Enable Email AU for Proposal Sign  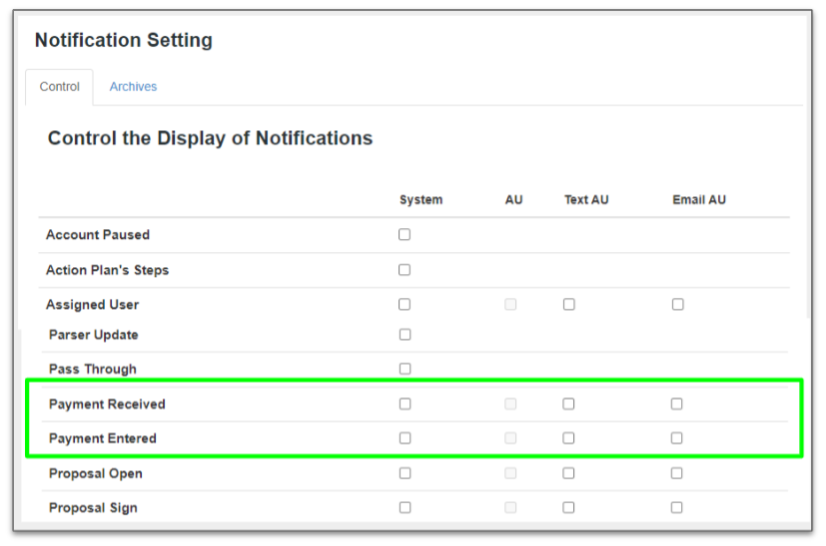[x=676, y=508]
